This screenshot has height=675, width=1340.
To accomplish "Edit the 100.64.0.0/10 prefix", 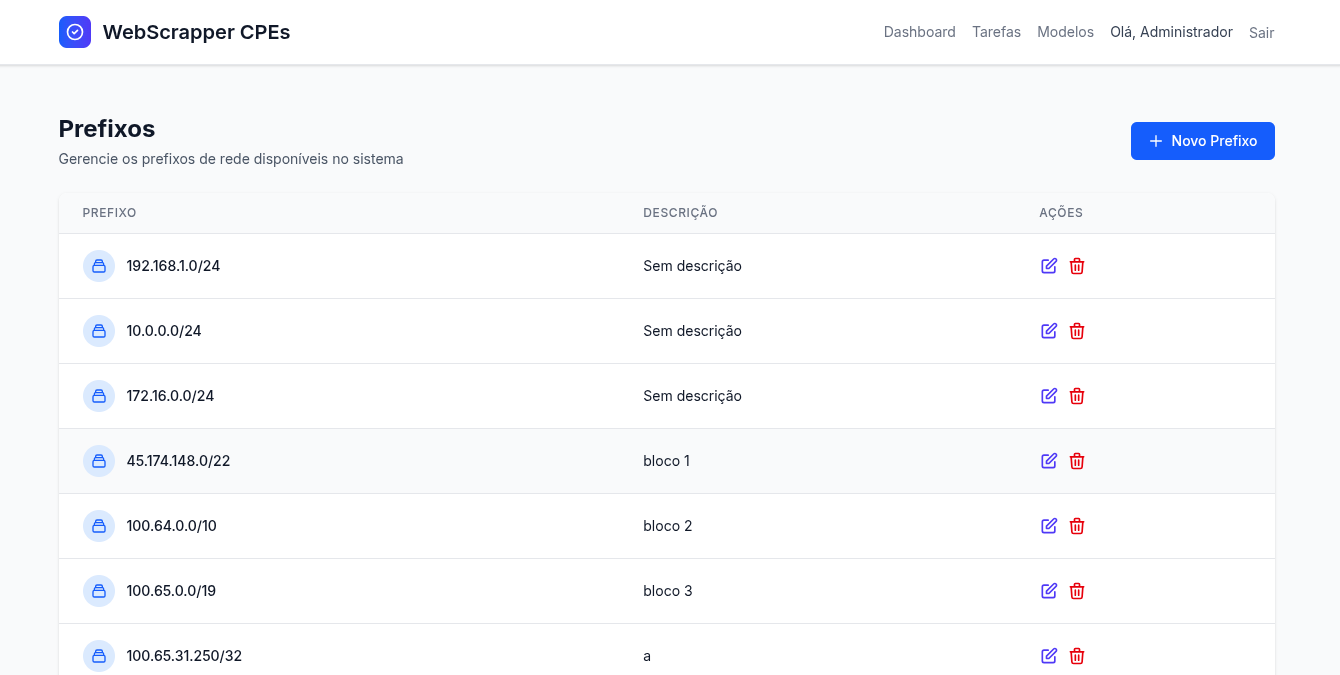I will pos(1049,526).
